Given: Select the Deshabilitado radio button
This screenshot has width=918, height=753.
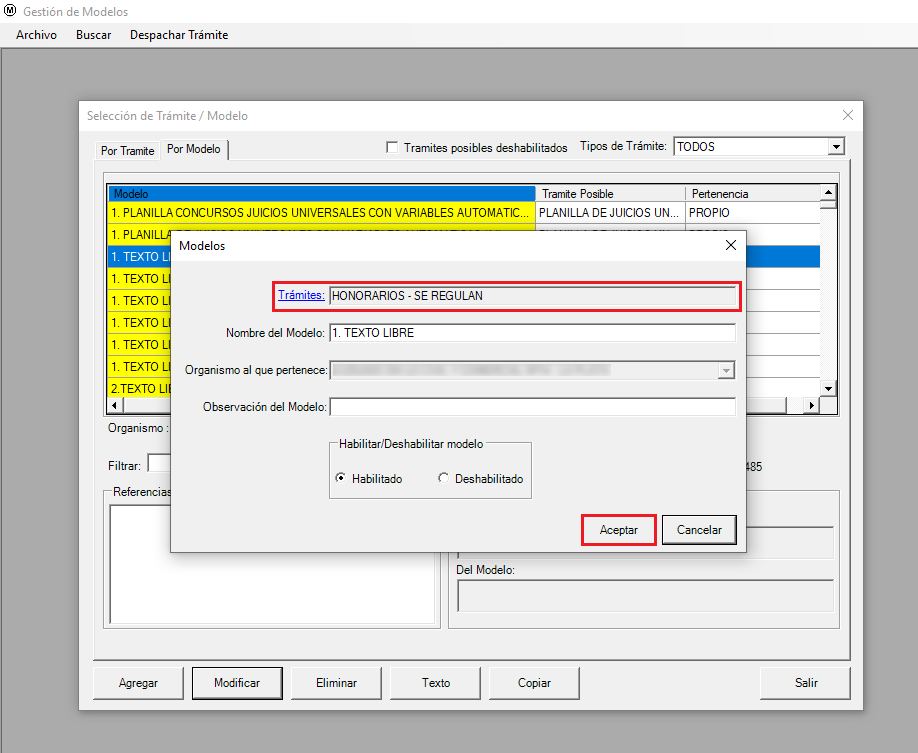Looking at the screenshot, I should coord(444,479).
